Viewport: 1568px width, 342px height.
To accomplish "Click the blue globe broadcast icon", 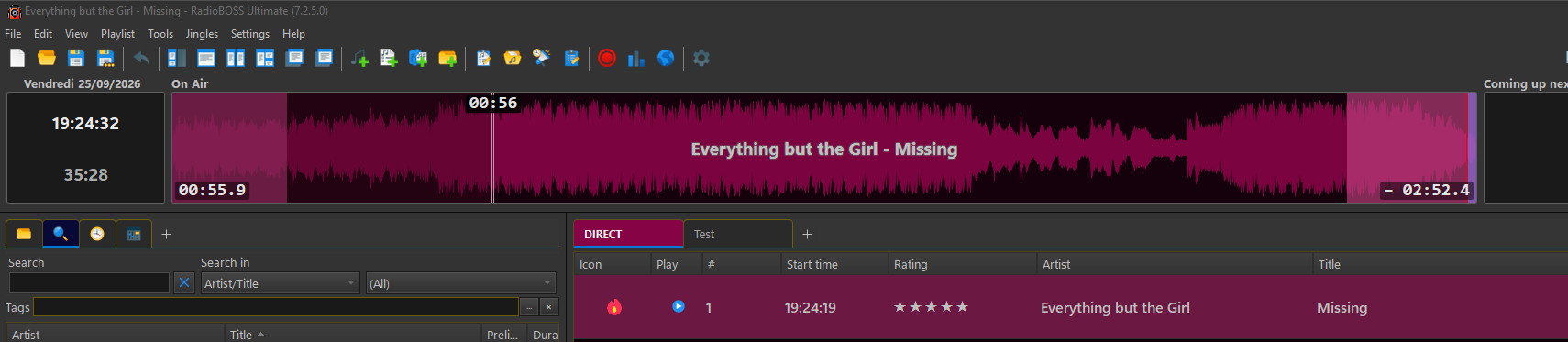I will tap(666, 58).
